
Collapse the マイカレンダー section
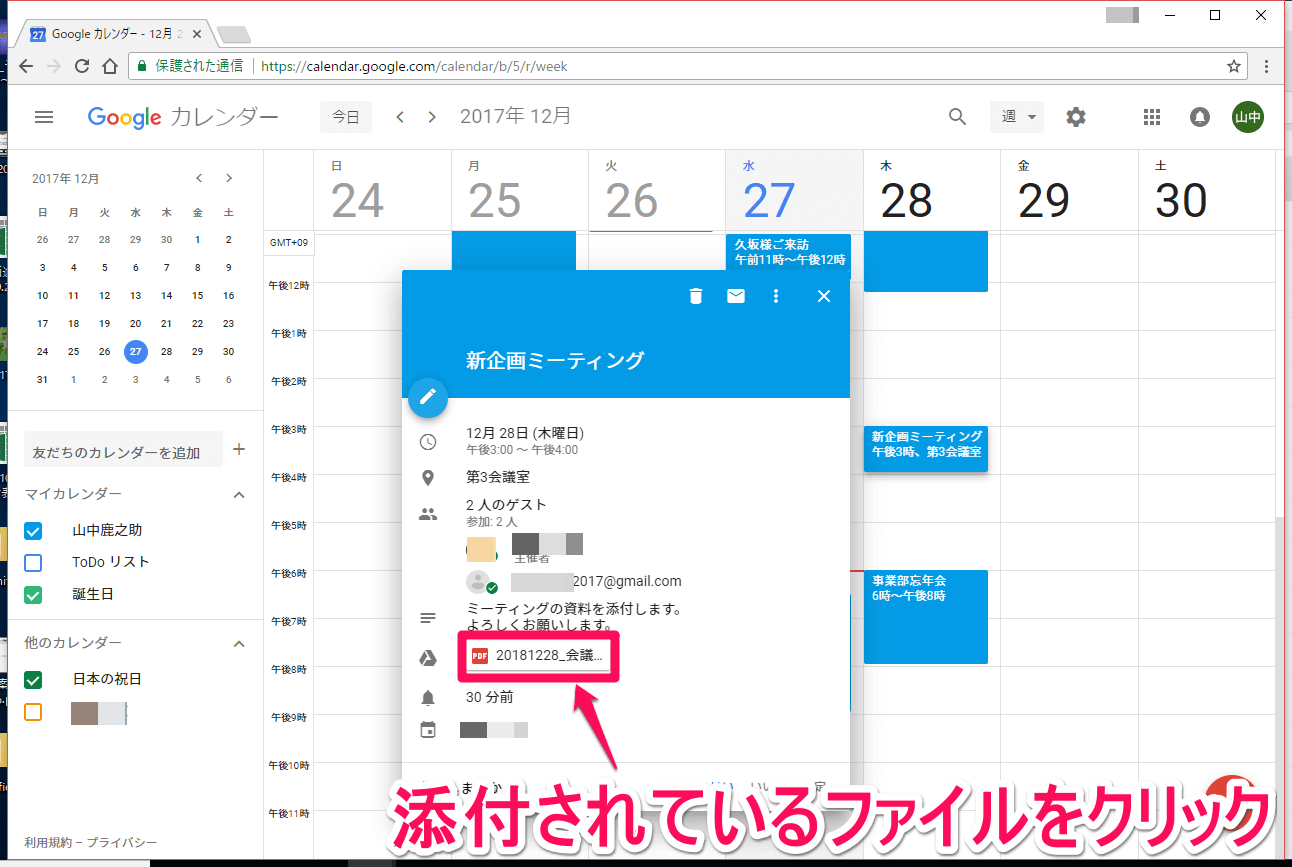click(x=239, y=495)
